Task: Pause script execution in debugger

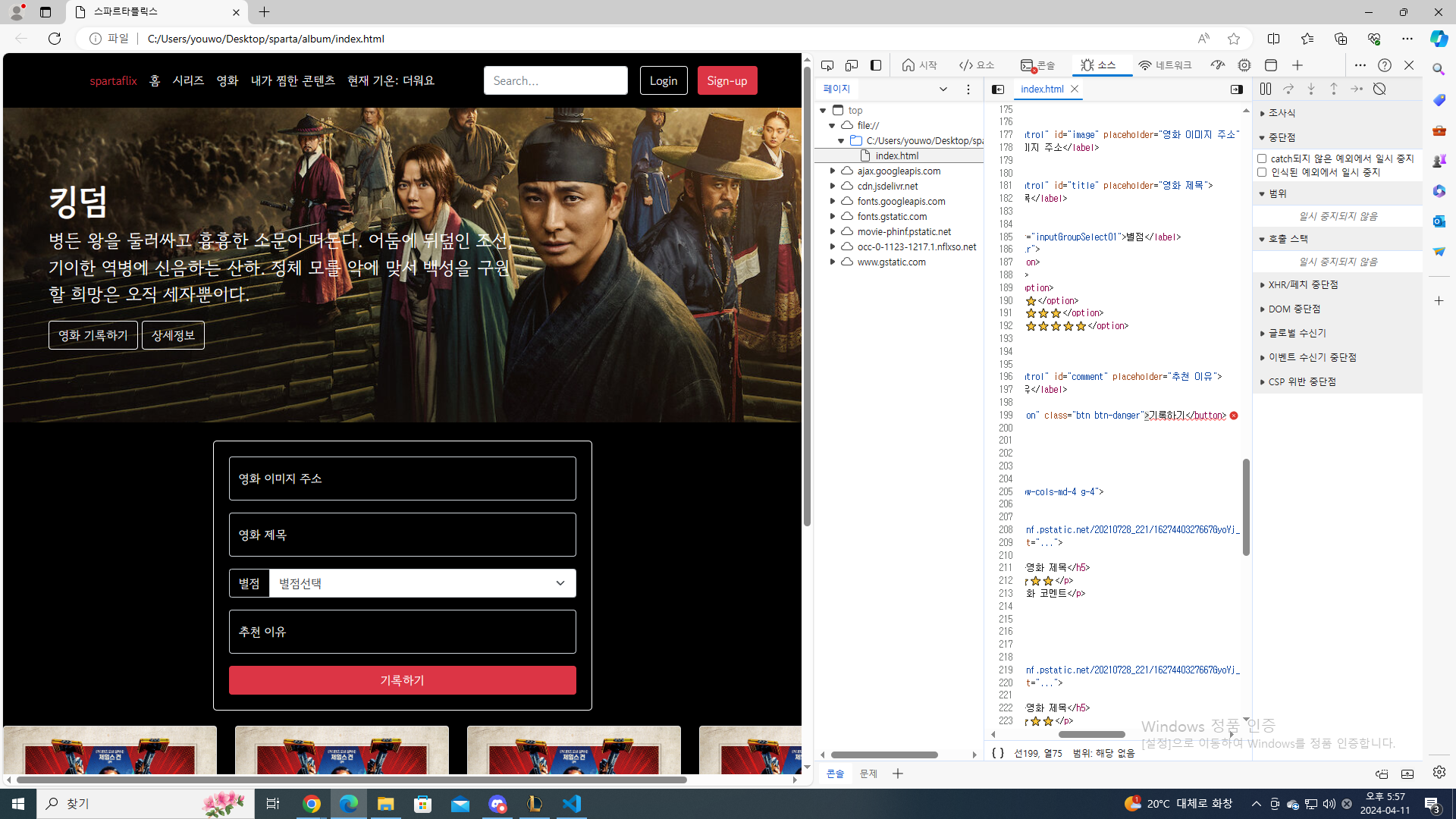Action: [x=1266, y=89]
